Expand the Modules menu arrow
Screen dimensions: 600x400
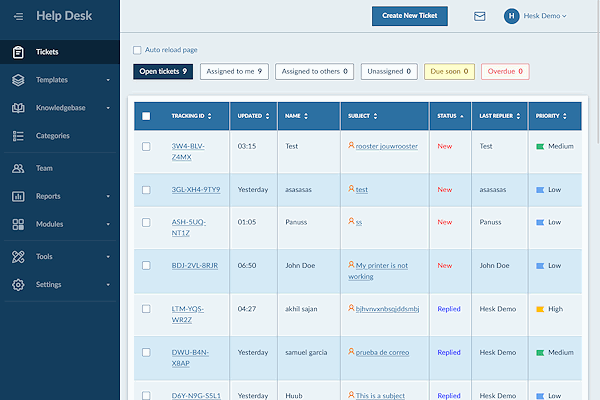click(108, 224)
